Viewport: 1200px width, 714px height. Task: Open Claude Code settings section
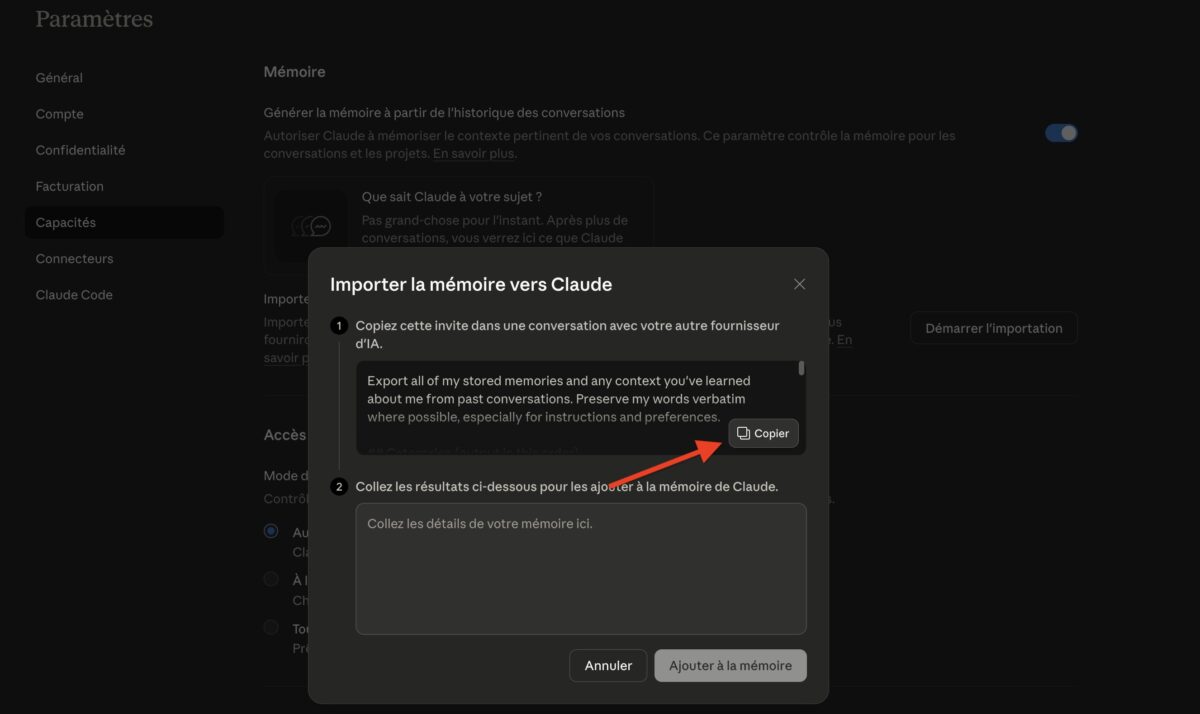[x=74, y=295]
